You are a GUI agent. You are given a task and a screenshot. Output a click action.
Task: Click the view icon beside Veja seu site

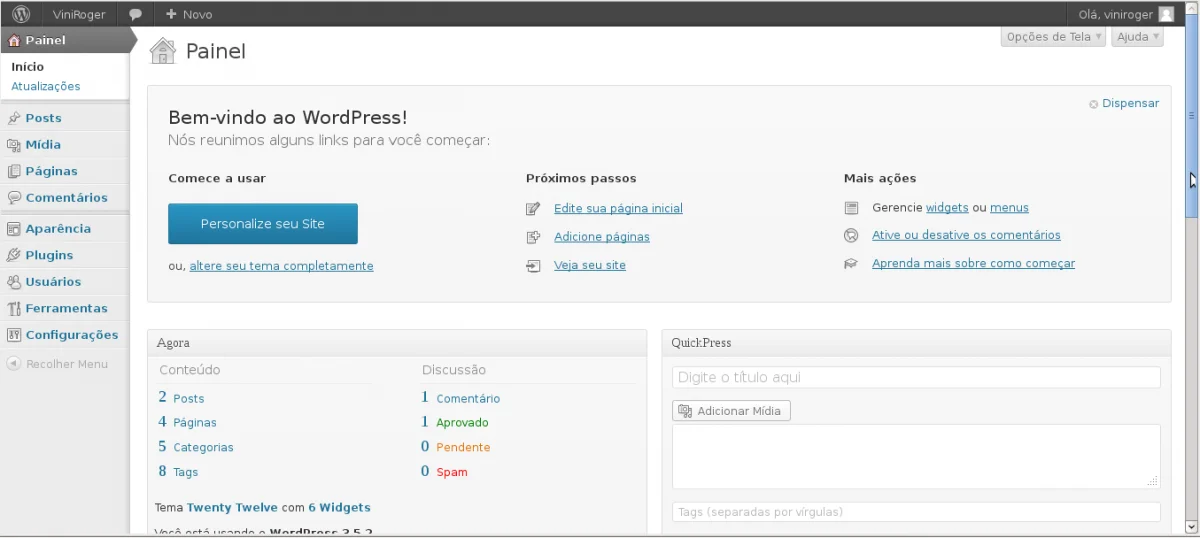[x=533, y=266]
